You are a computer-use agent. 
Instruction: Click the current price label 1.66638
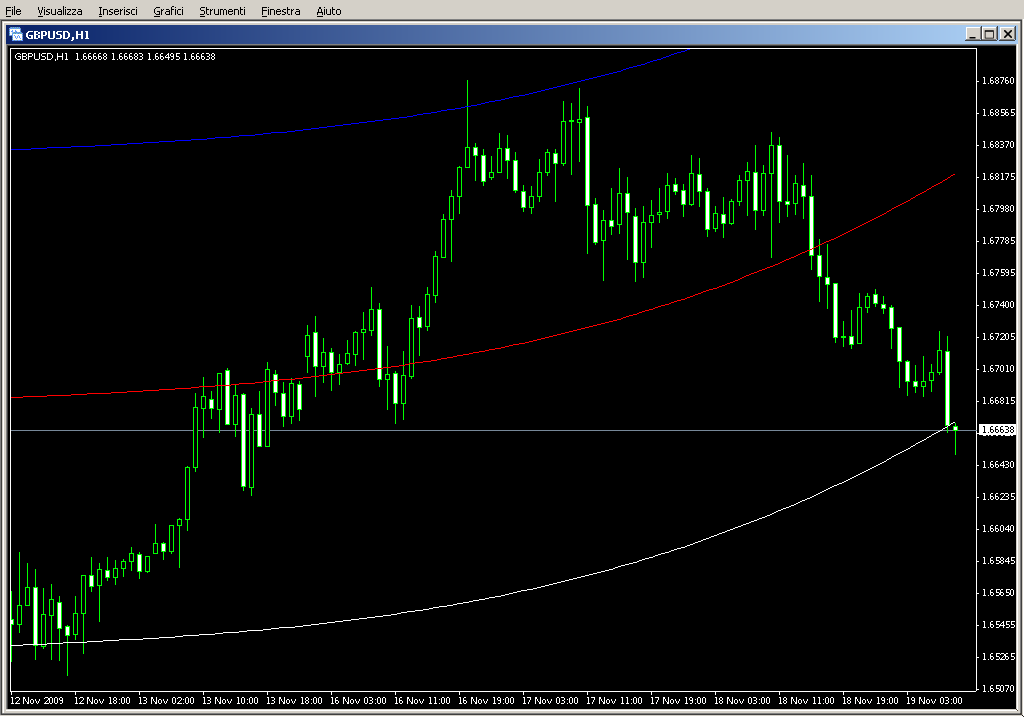(x=998, y=430)
